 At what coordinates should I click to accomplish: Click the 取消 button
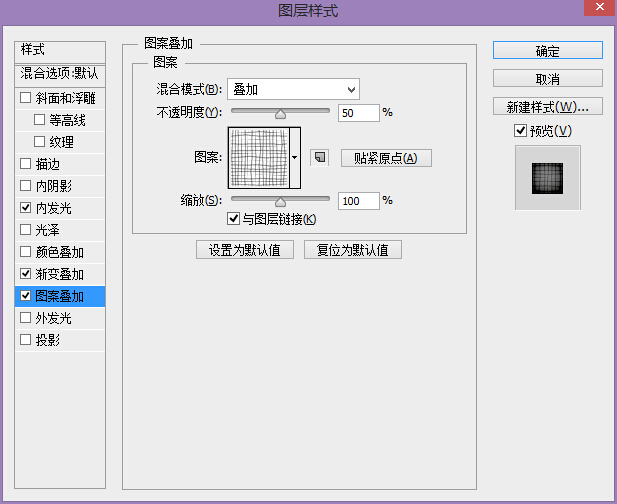click(548, 79)
